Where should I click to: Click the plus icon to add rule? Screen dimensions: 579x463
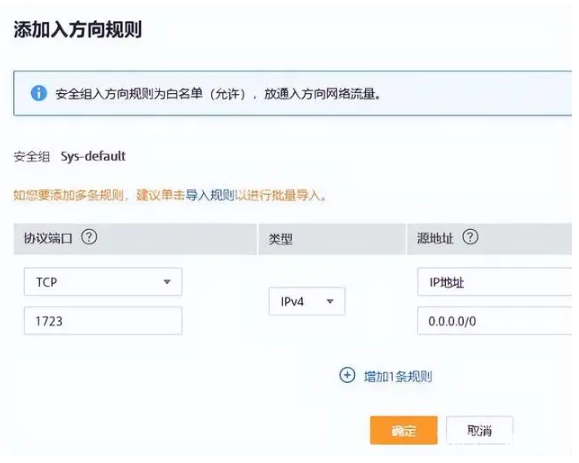coord(347,375)
